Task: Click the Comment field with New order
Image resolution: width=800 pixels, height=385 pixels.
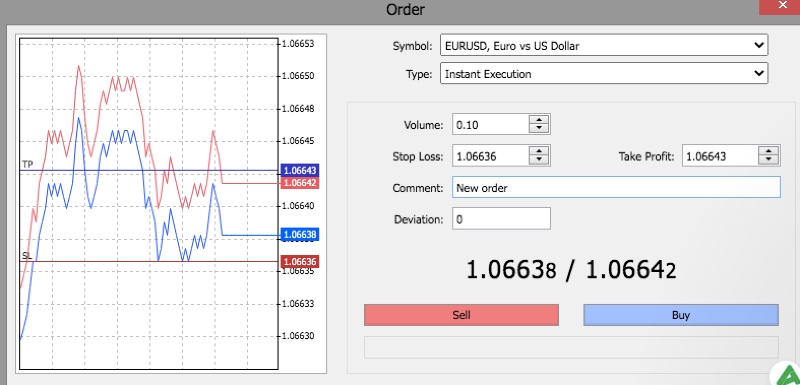Action: click(x=616, y=188)
